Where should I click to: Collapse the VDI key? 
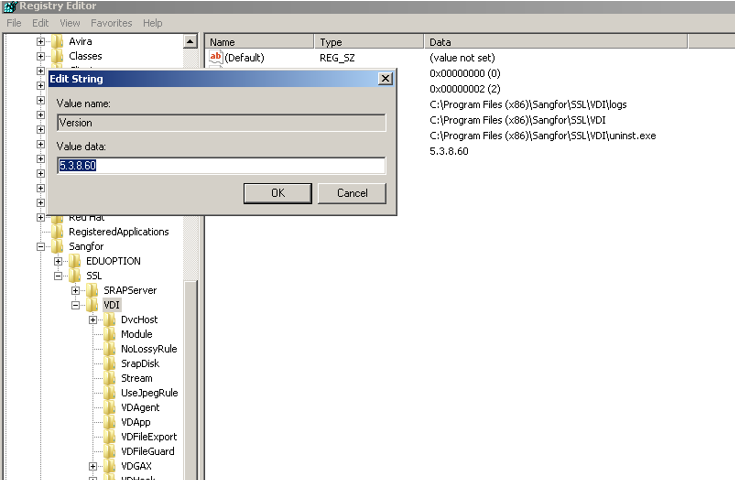tap(75, 305)
